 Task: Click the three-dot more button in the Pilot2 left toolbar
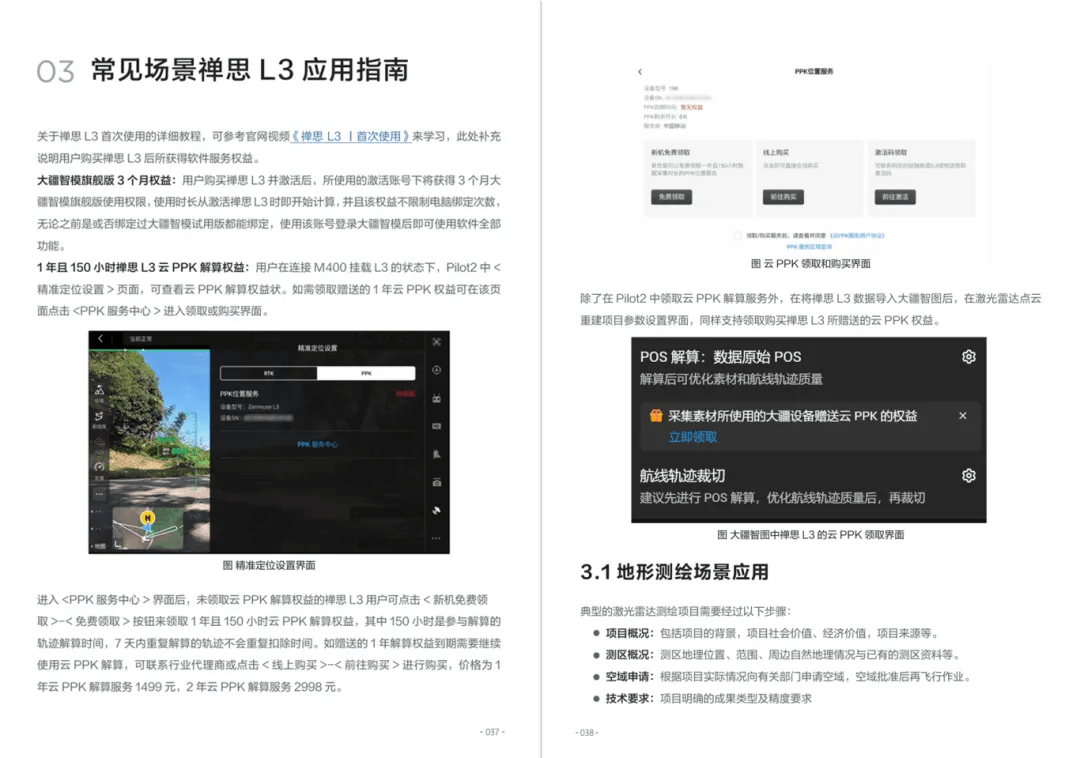coord(99,494)
